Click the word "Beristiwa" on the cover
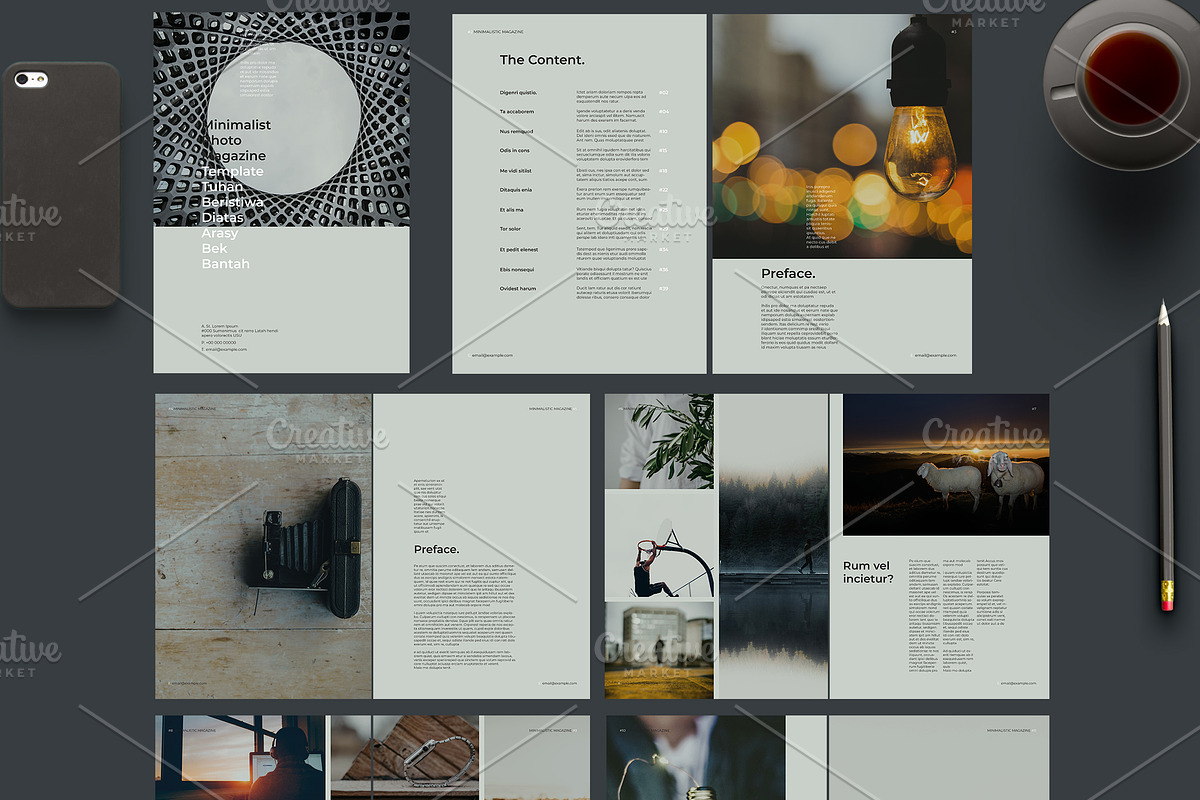 coord(233,202)
